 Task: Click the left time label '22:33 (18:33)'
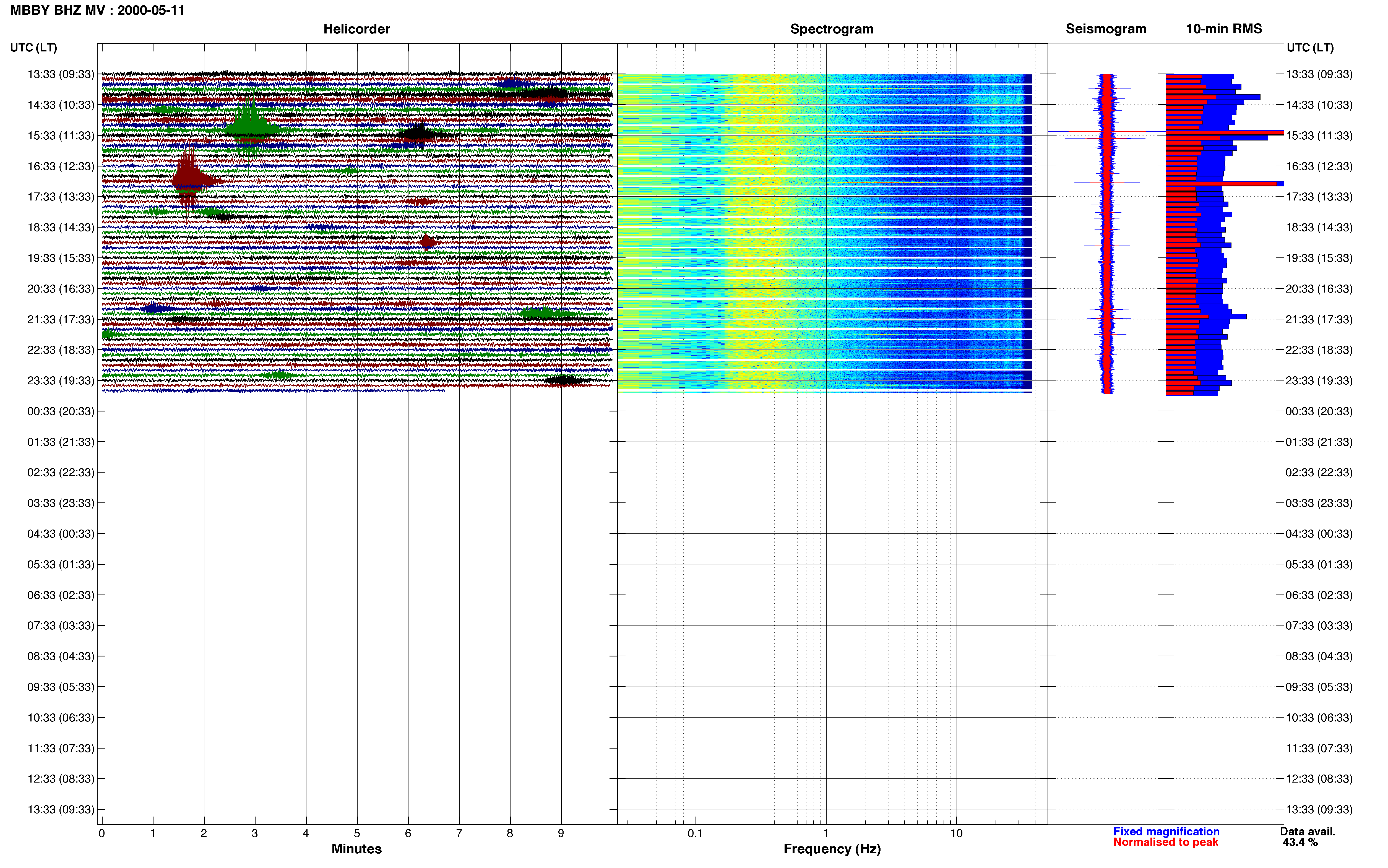(61, 350)
